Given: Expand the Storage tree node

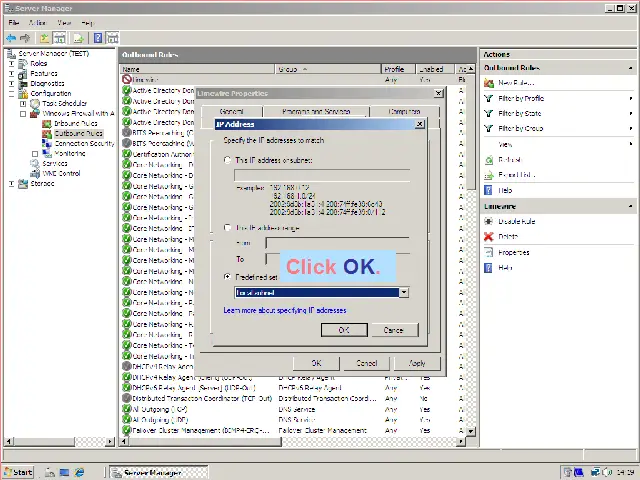Looking at the screenshot, I should 11,184.
